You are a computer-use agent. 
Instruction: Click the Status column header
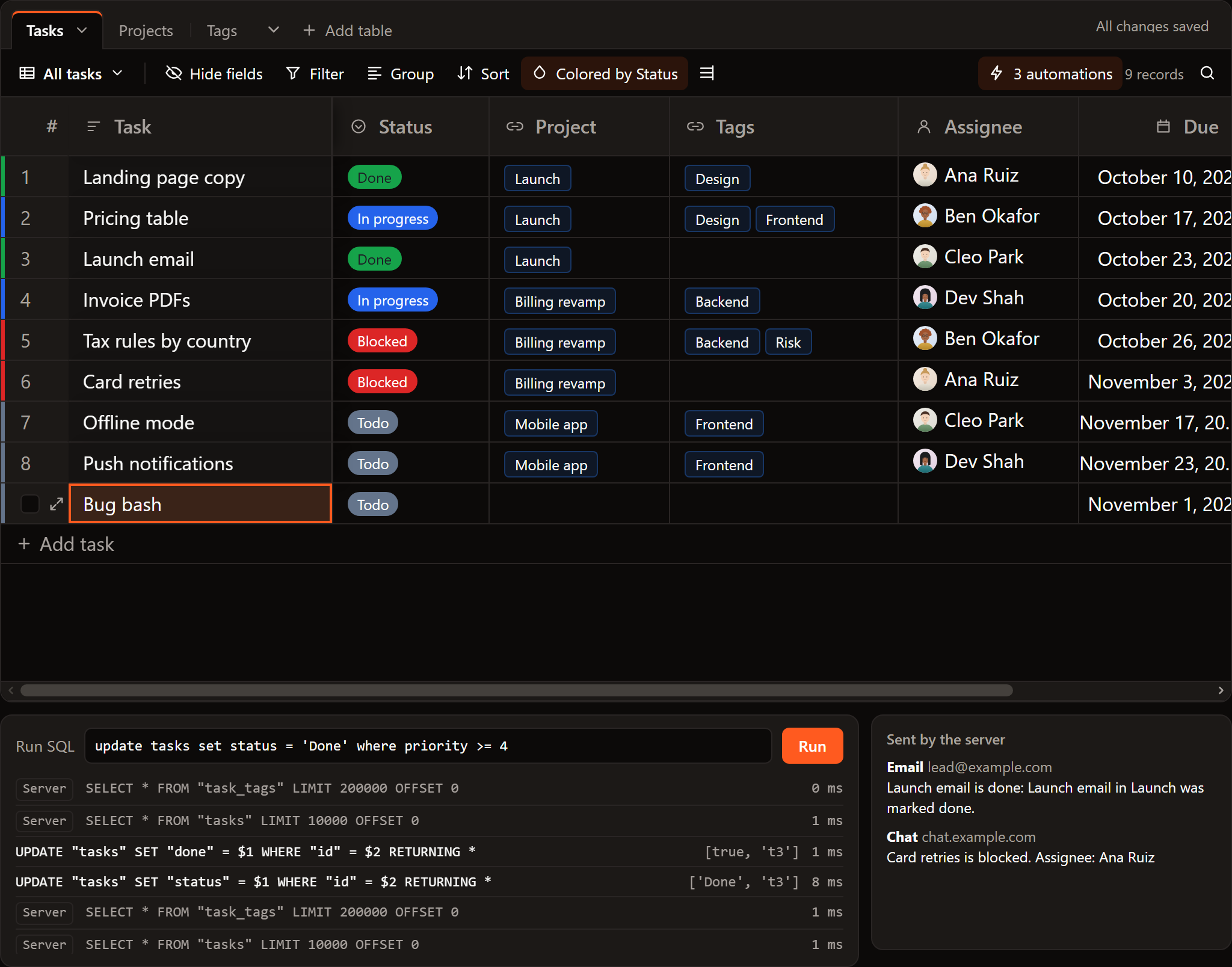tap(411, 127)
